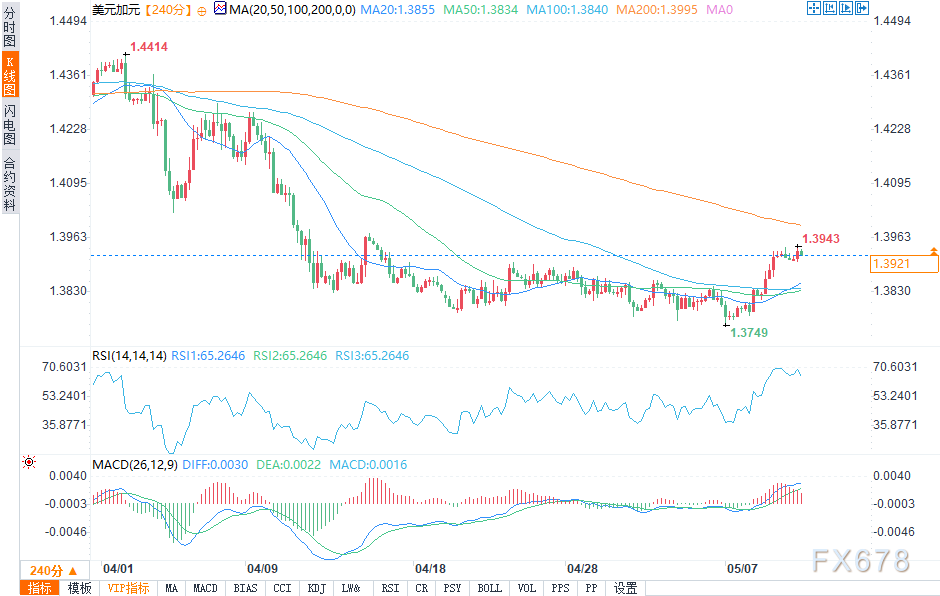
Task: Click the play-arrow chart icon in top toolbar
Action: (x=848, y=9)
